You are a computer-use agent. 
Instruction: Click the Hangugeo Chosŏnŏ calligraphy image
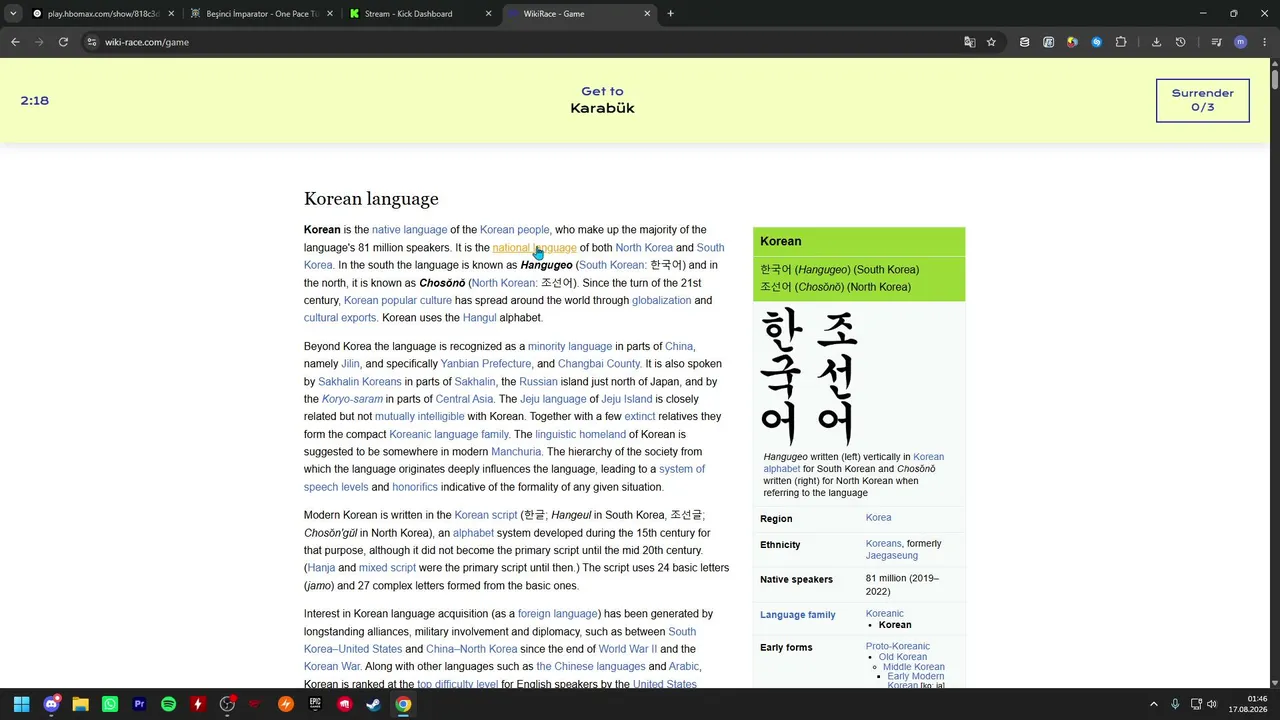tap(809, 377)
